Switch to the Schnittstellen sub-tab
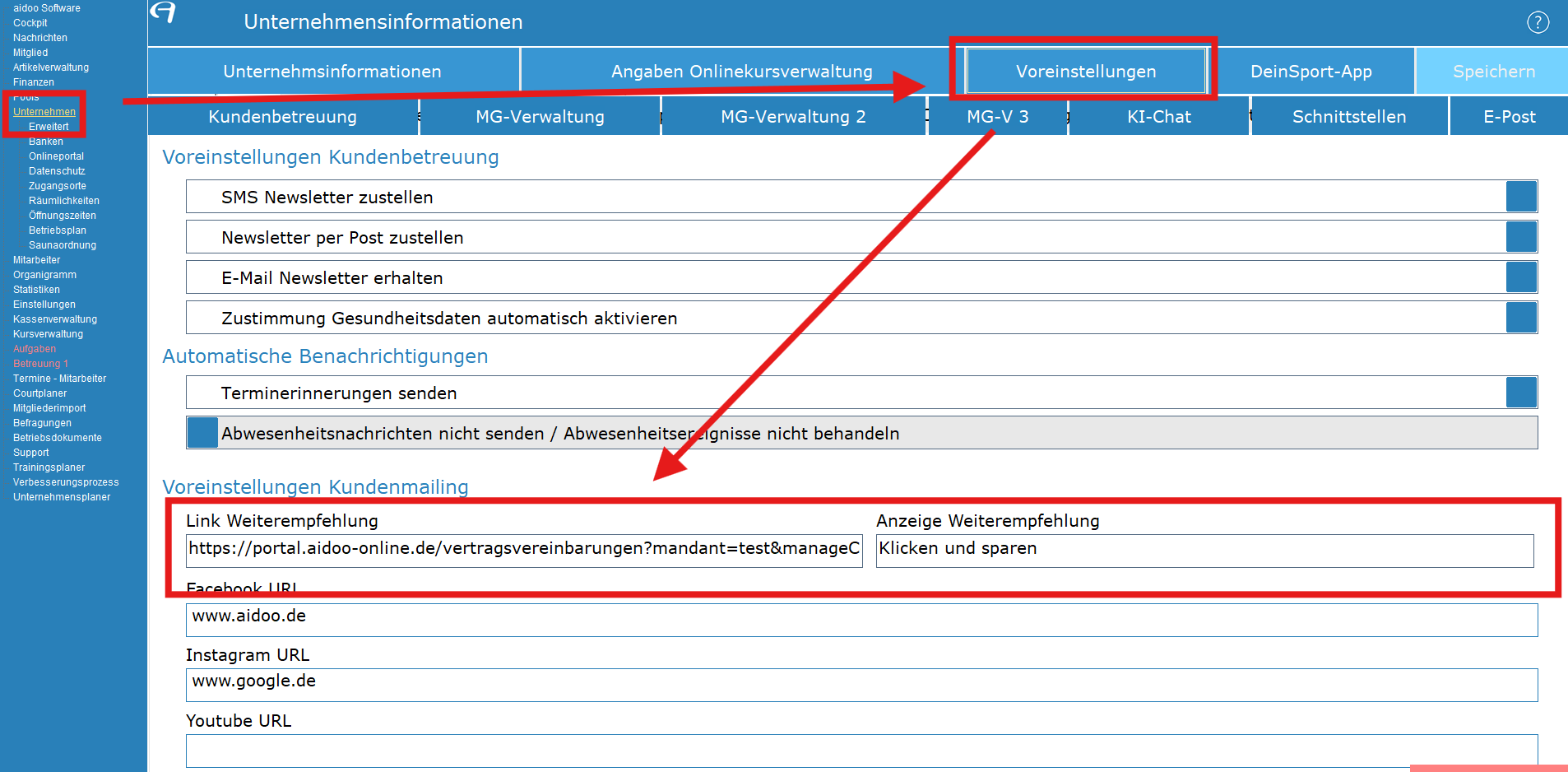 coord(1348,117)
